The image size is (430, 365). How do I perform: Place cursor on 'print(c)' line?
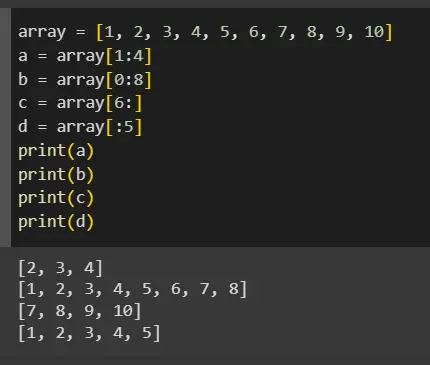click(x=56, y=198)
